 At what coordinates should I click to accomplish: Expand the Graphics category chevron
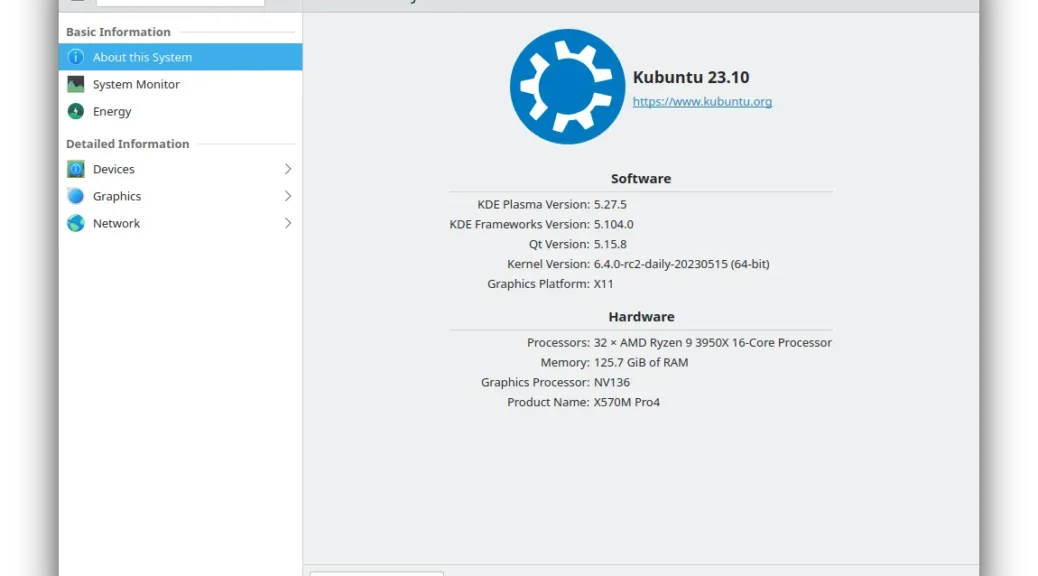288,196
